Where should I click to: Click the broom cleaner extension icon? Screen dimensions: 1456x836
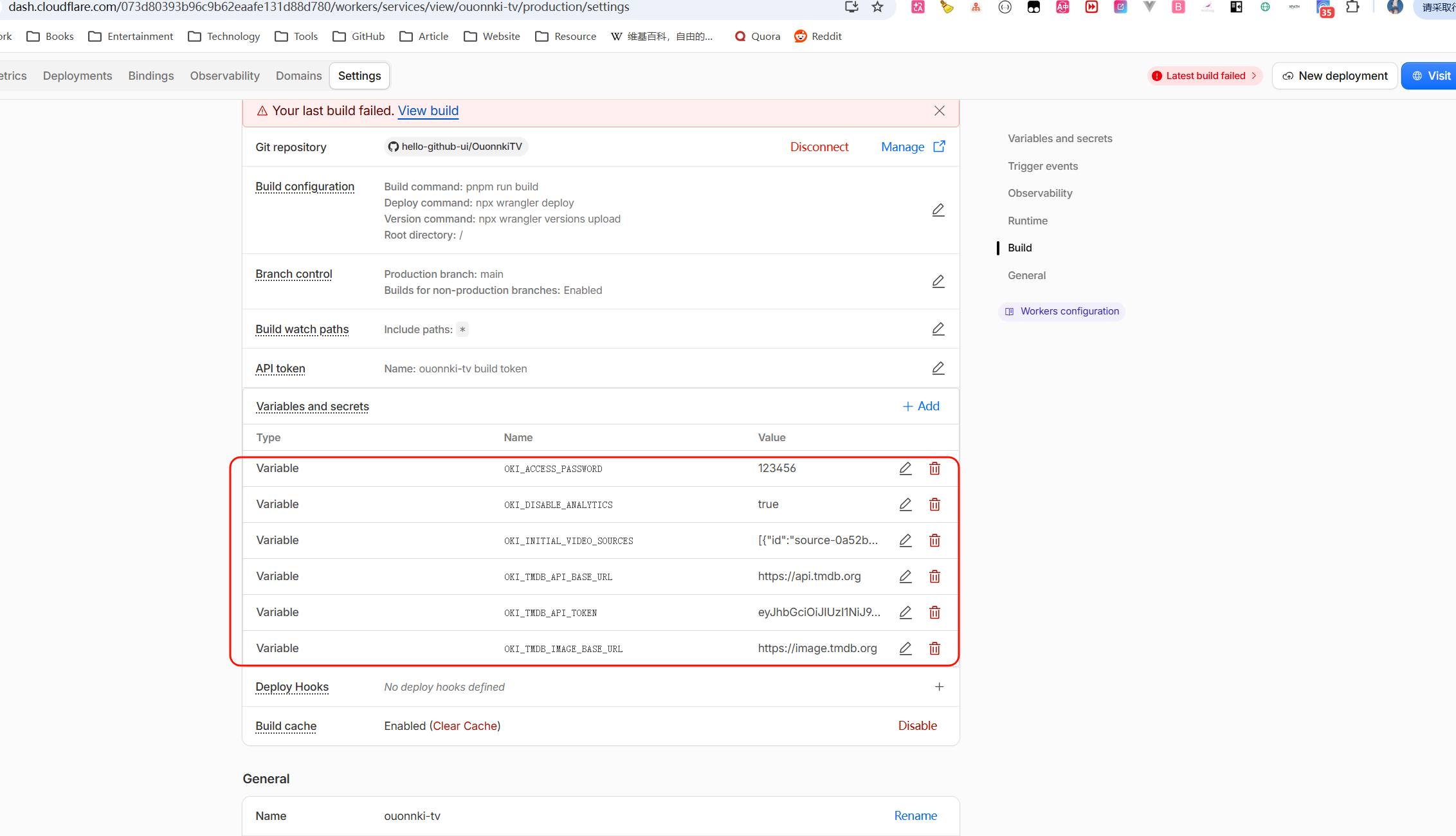point(947,7)
